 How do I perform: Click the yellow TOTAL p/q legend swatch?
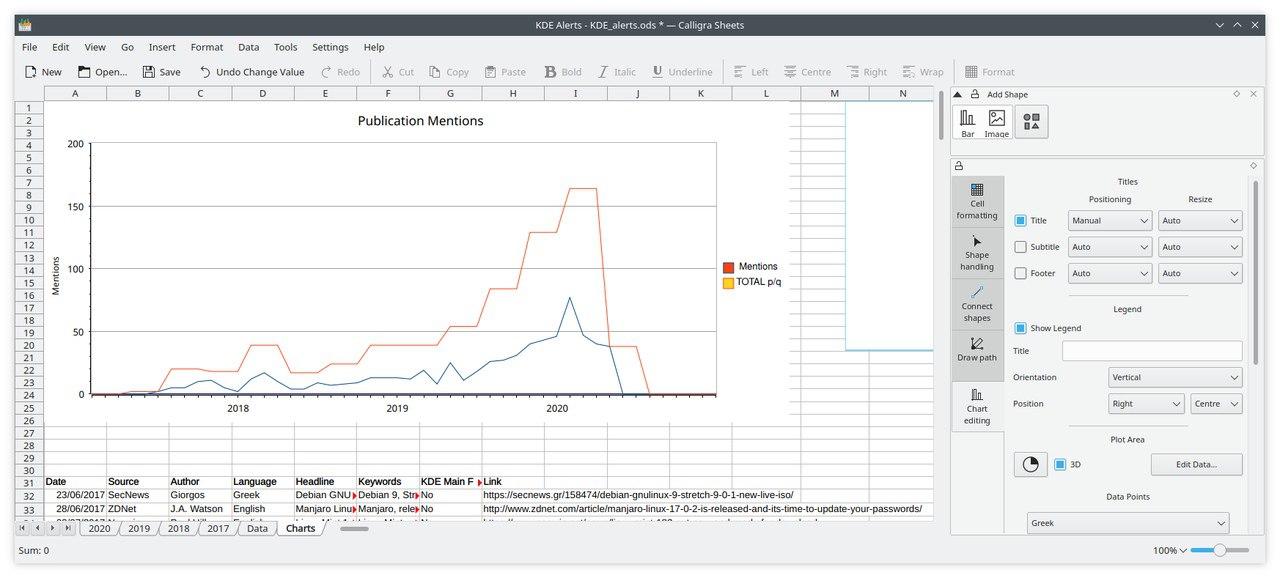728,283
